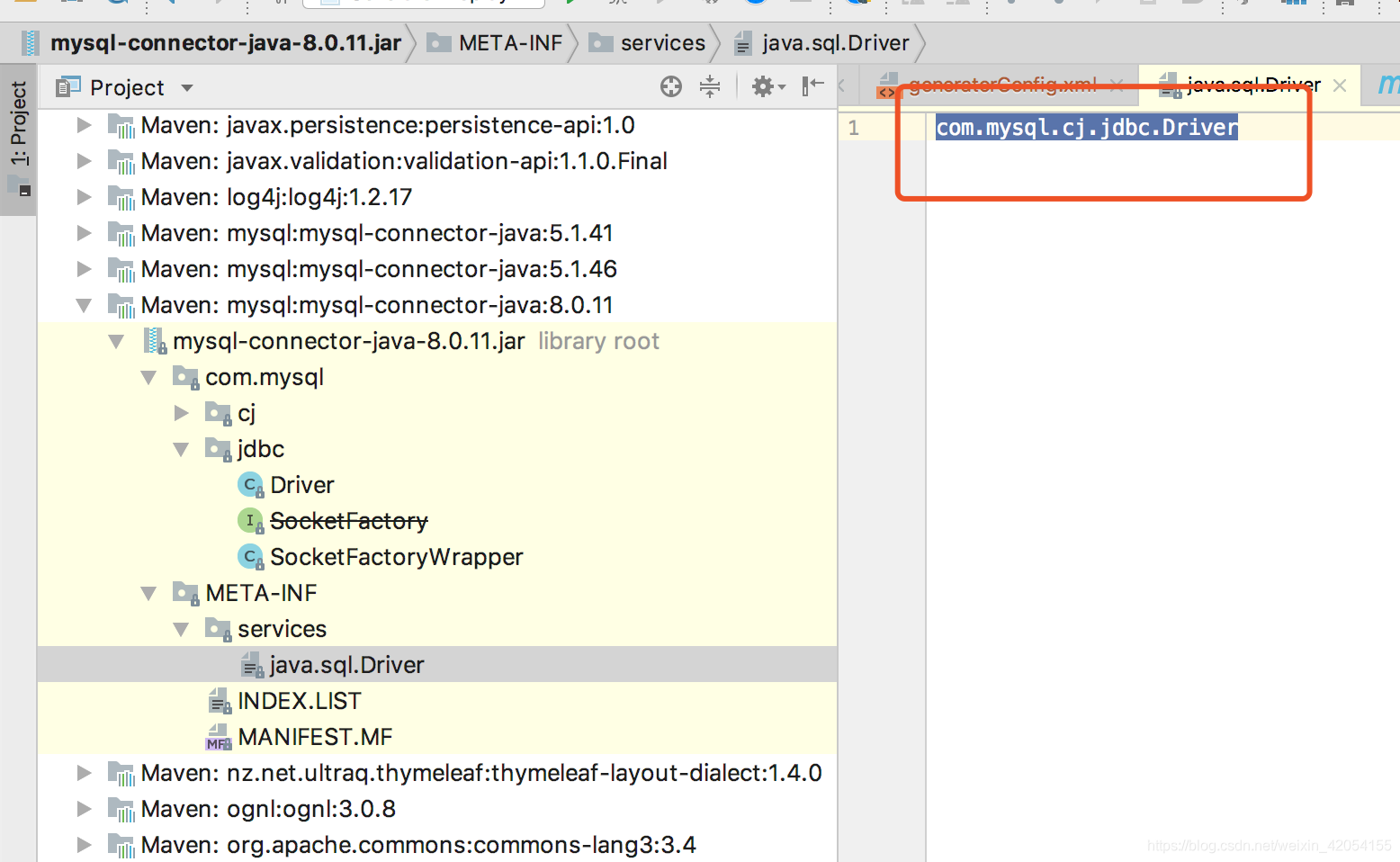The image size is (1400, 862).
Task: Expand Maven javax.validation validation-api node
Action: [84, 161]
